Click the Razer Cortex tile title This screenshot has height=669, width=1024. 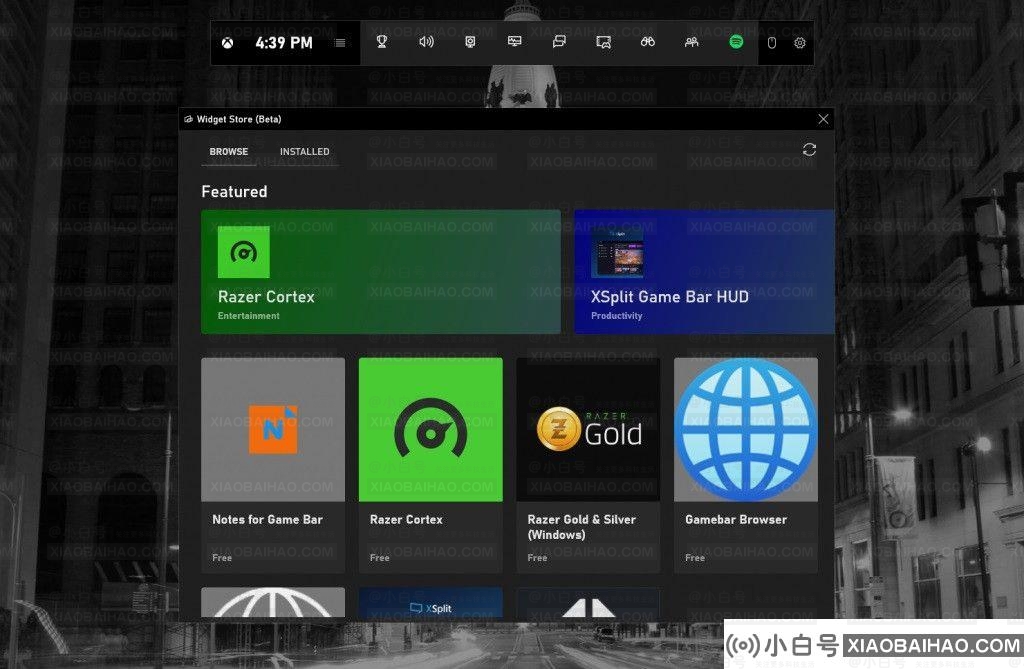(406, 520)
